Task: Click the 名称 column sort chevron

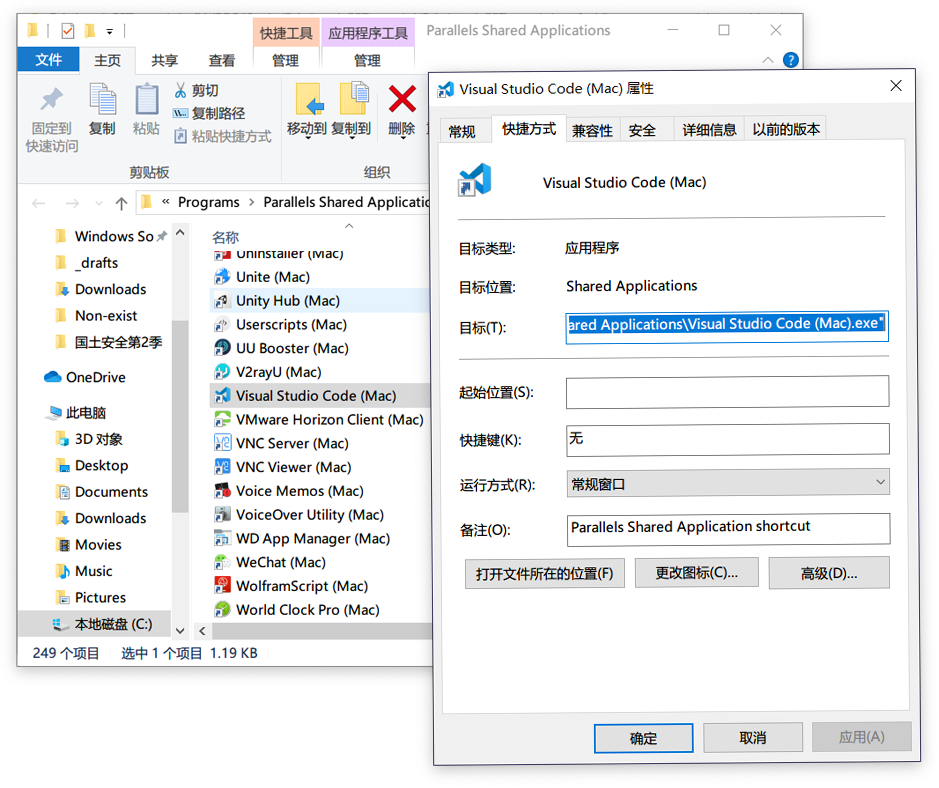Action: click(x=349, y=227)
